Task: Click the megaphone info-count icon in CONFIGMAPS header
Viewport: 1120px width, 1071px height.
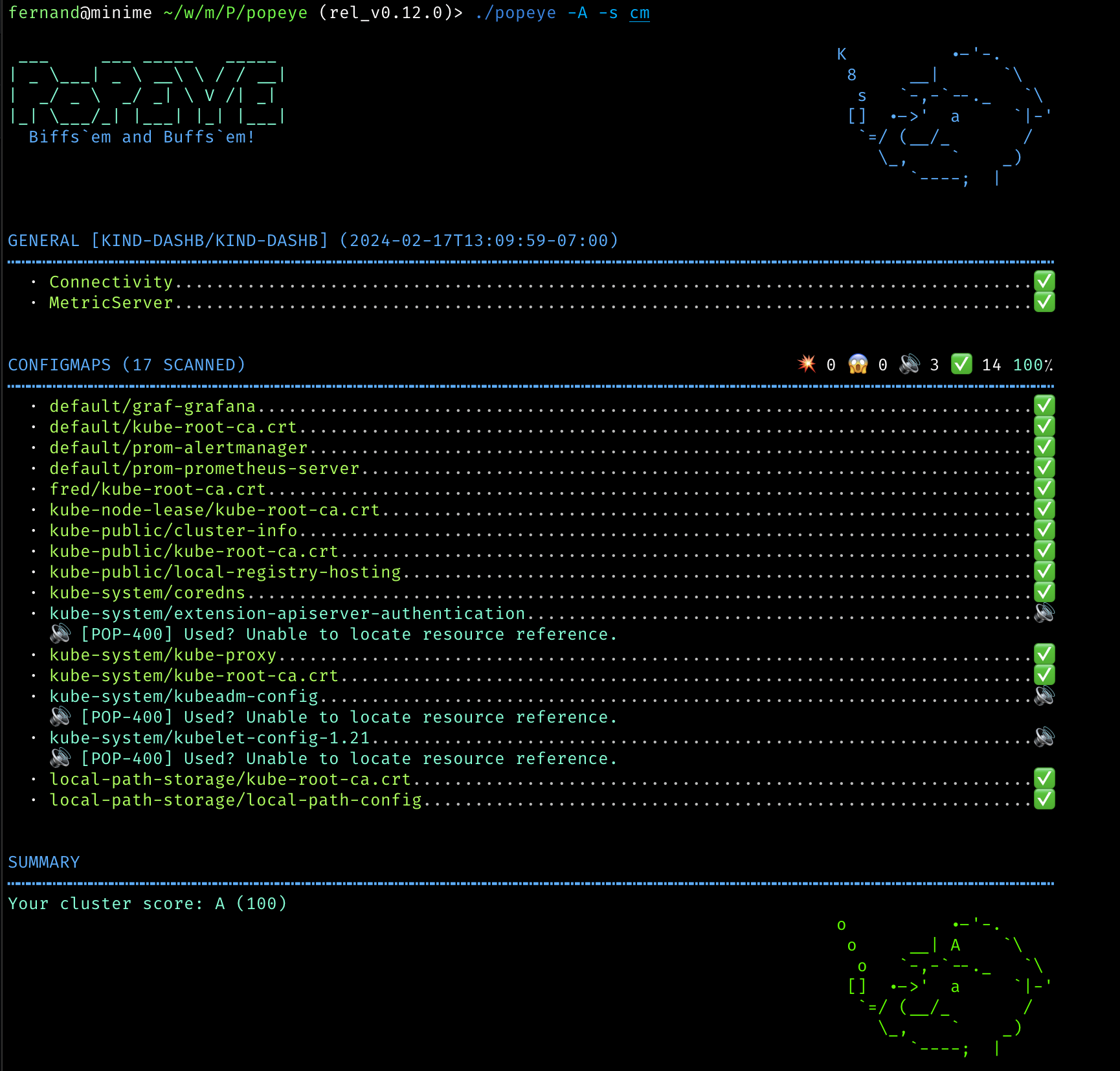Action: 911,365
